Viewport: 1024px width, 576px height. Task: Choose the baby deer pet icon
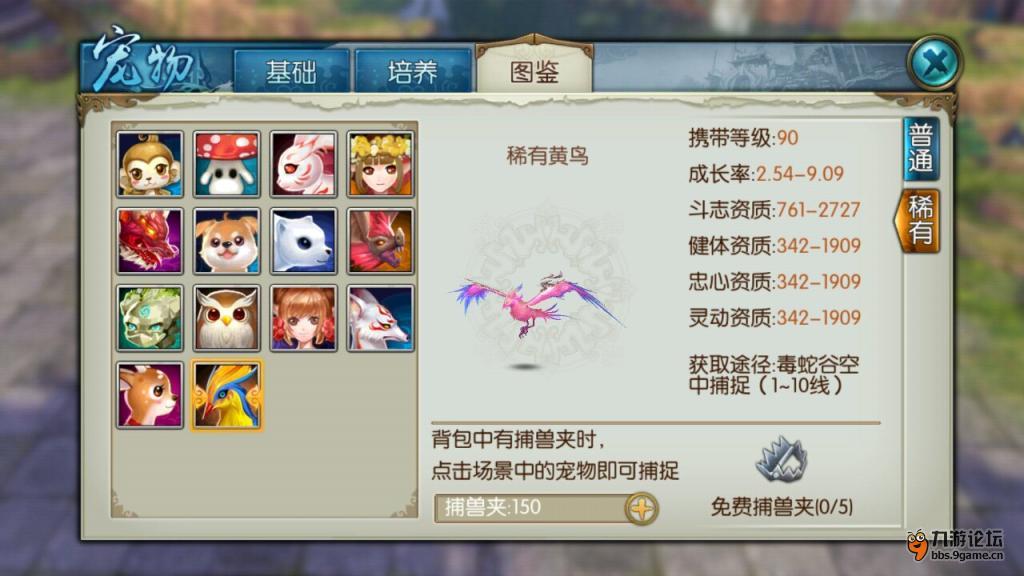150,395
